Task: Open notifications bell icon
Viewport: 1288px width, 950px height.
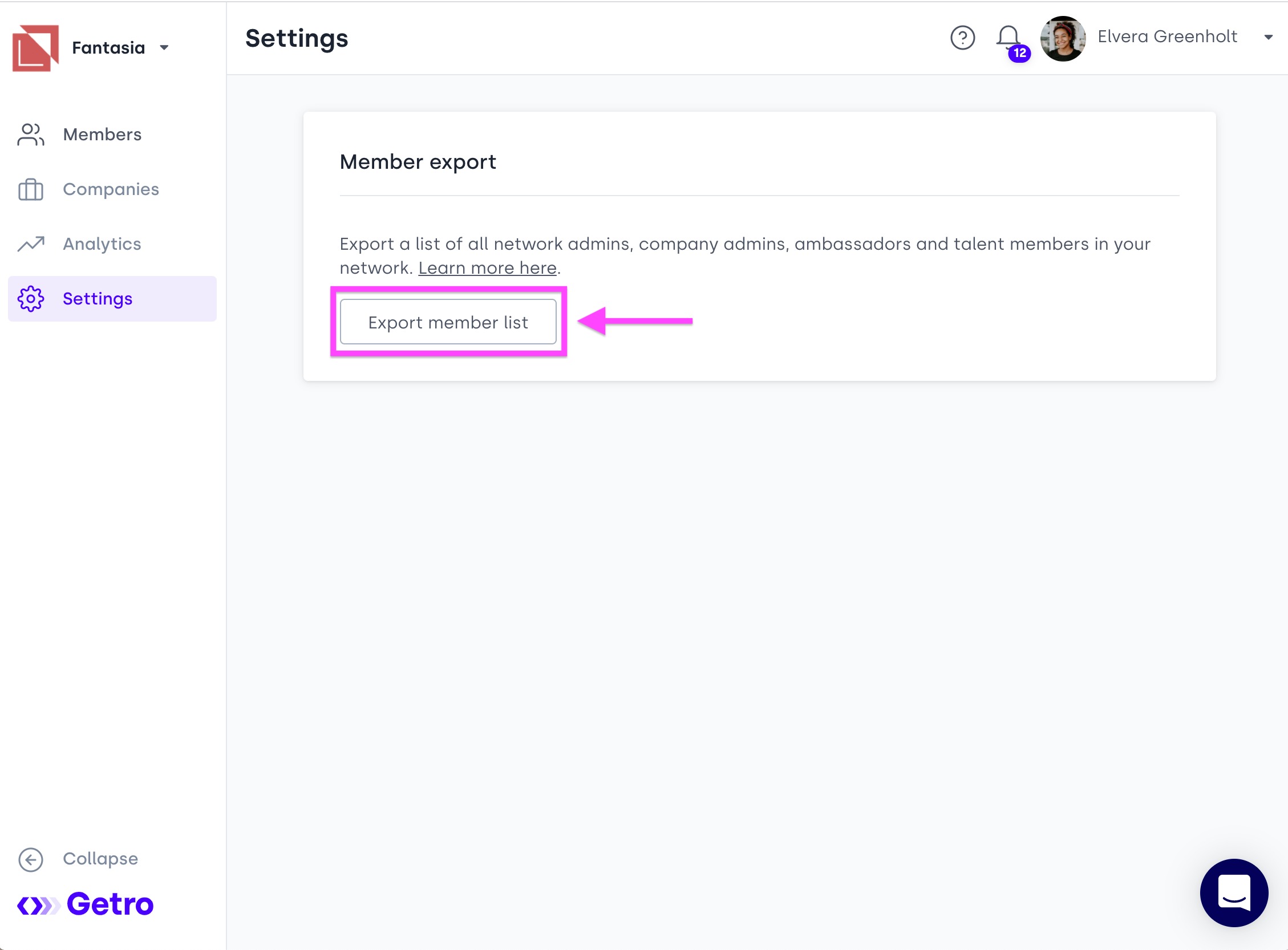Action: point(1008,36)
